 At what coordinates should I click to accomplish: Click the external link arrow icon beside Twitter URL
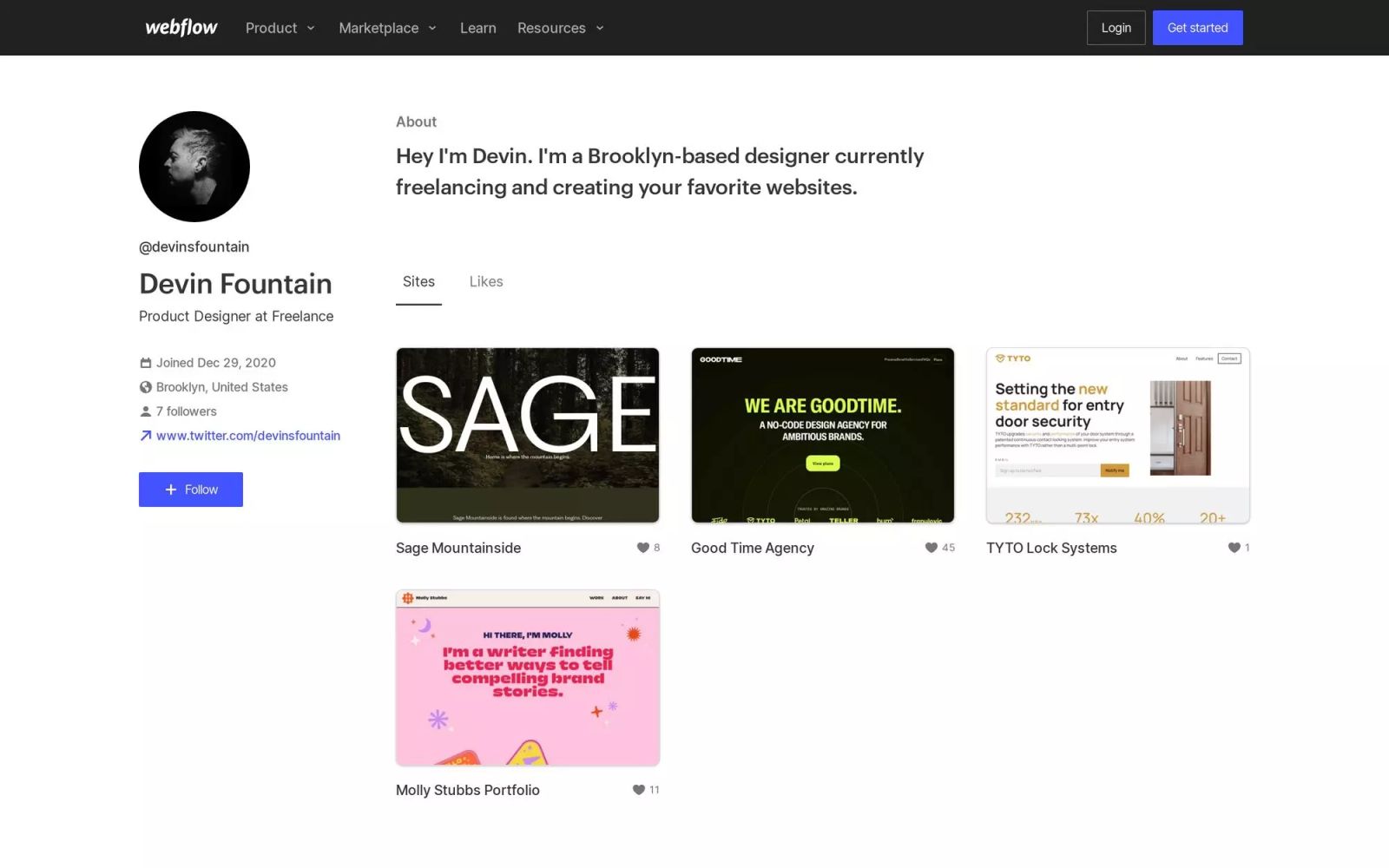(146, 436)
